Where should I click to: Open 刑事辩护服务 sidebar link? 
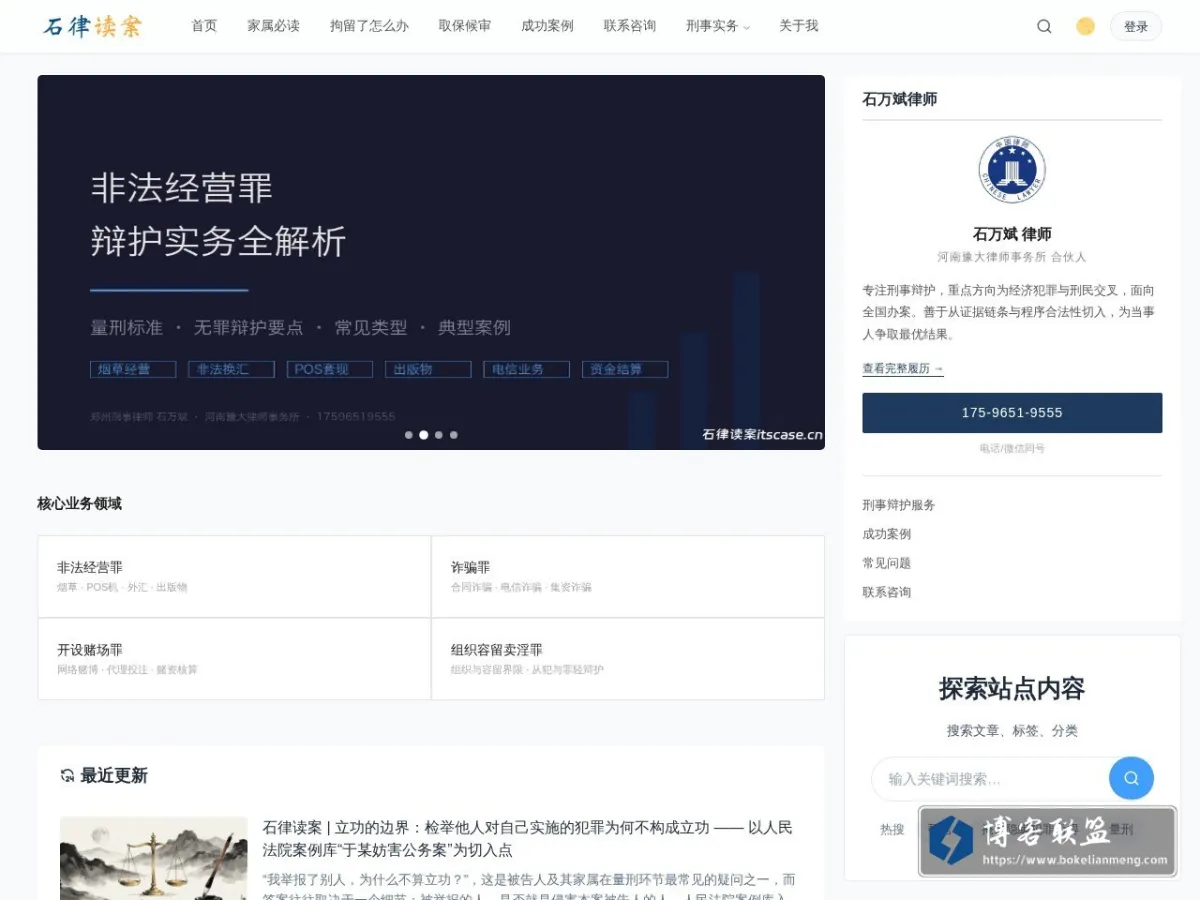coord(899,505)
